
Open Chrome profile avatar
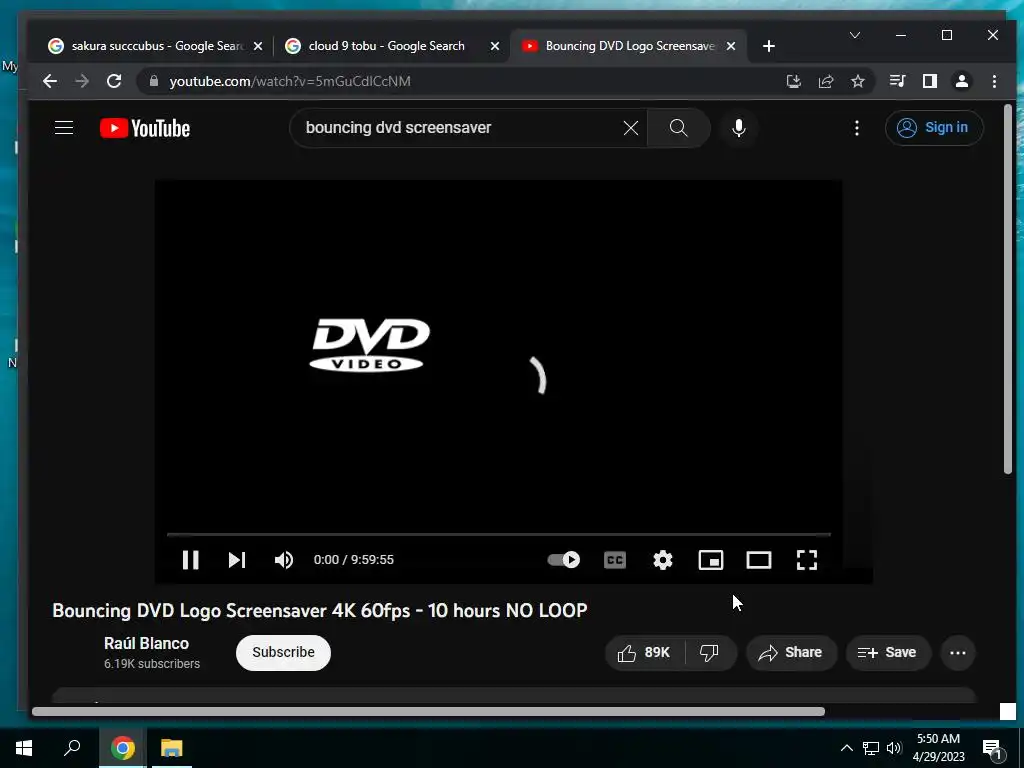coord(962,81)
